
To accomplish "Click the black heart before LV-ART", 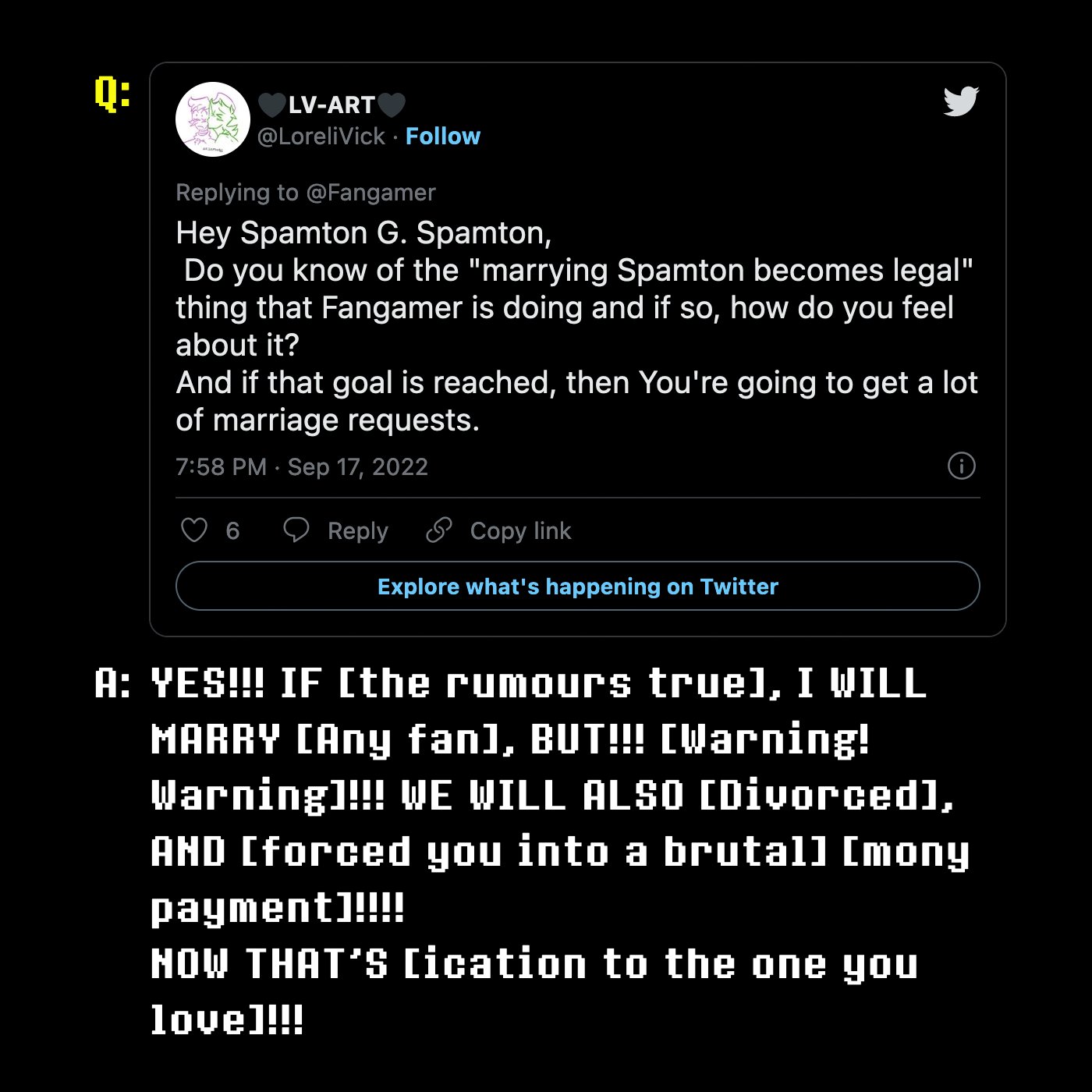I will click(271, 105).
